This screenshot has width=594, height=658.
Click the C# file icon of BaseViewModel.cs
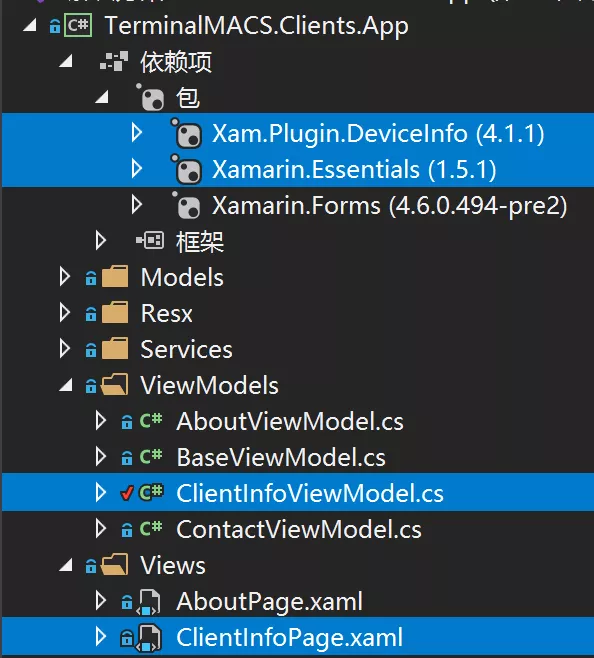(x=151, y=456)
